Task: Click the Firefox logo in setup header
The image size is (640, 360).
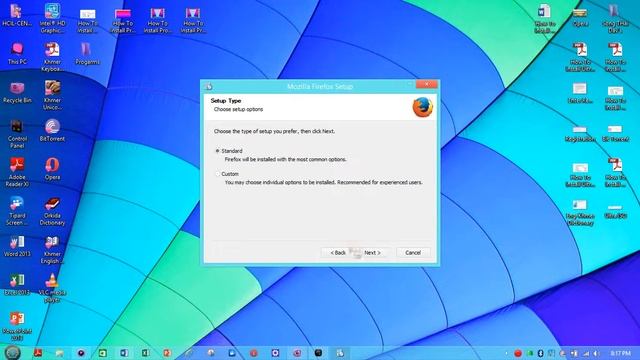Action: [422, 107]
